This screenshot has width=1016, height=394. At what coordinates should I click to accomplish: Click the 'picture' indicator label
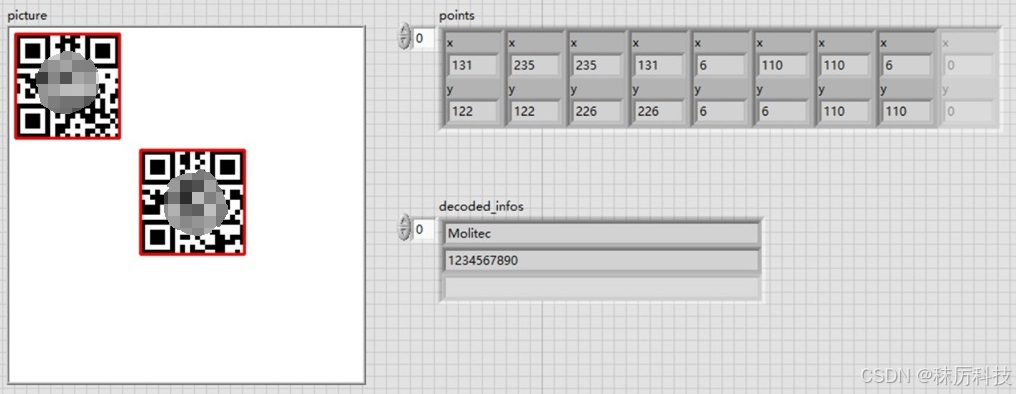(27, 16)
